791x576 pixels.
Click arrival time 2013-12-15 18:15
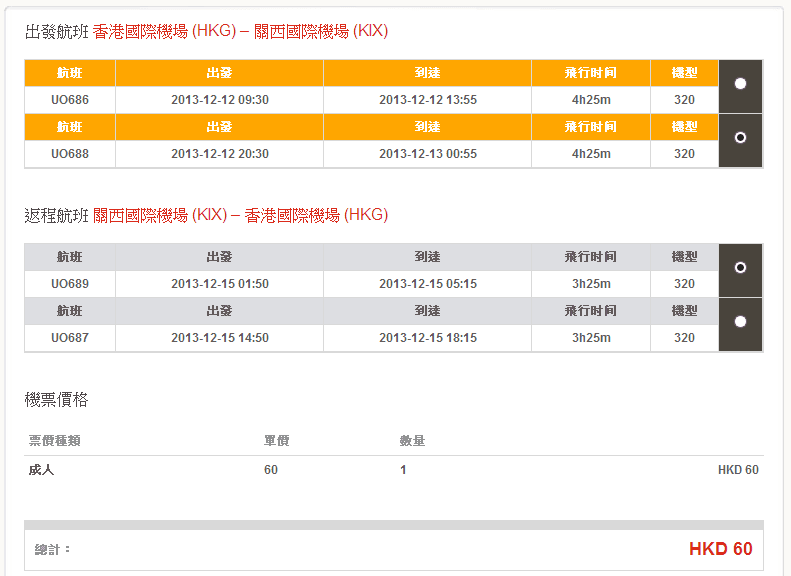[428, 338]
